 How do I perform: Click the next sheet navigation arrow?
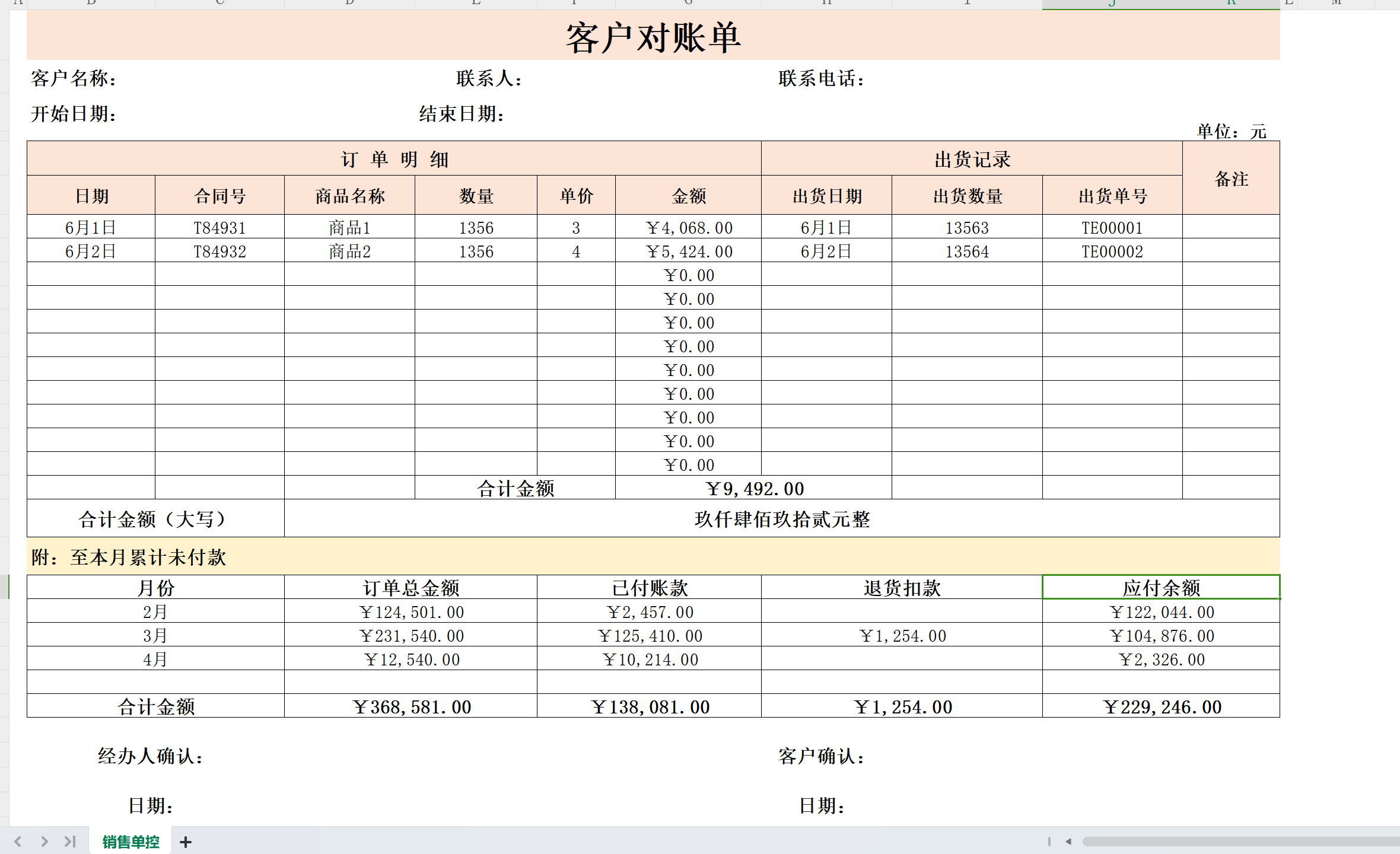tap(44, 841)
